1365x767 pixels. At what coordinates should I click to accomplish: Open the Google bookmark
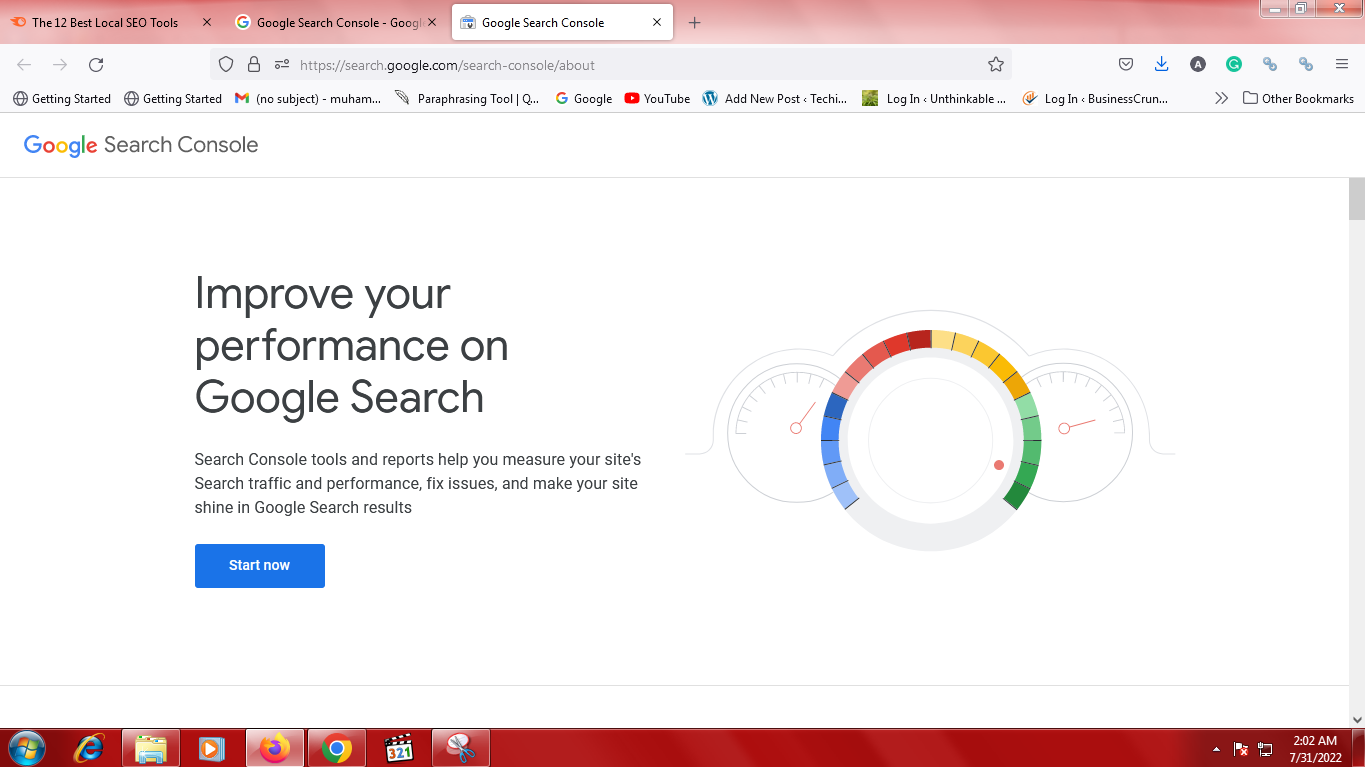pos(584,99)
